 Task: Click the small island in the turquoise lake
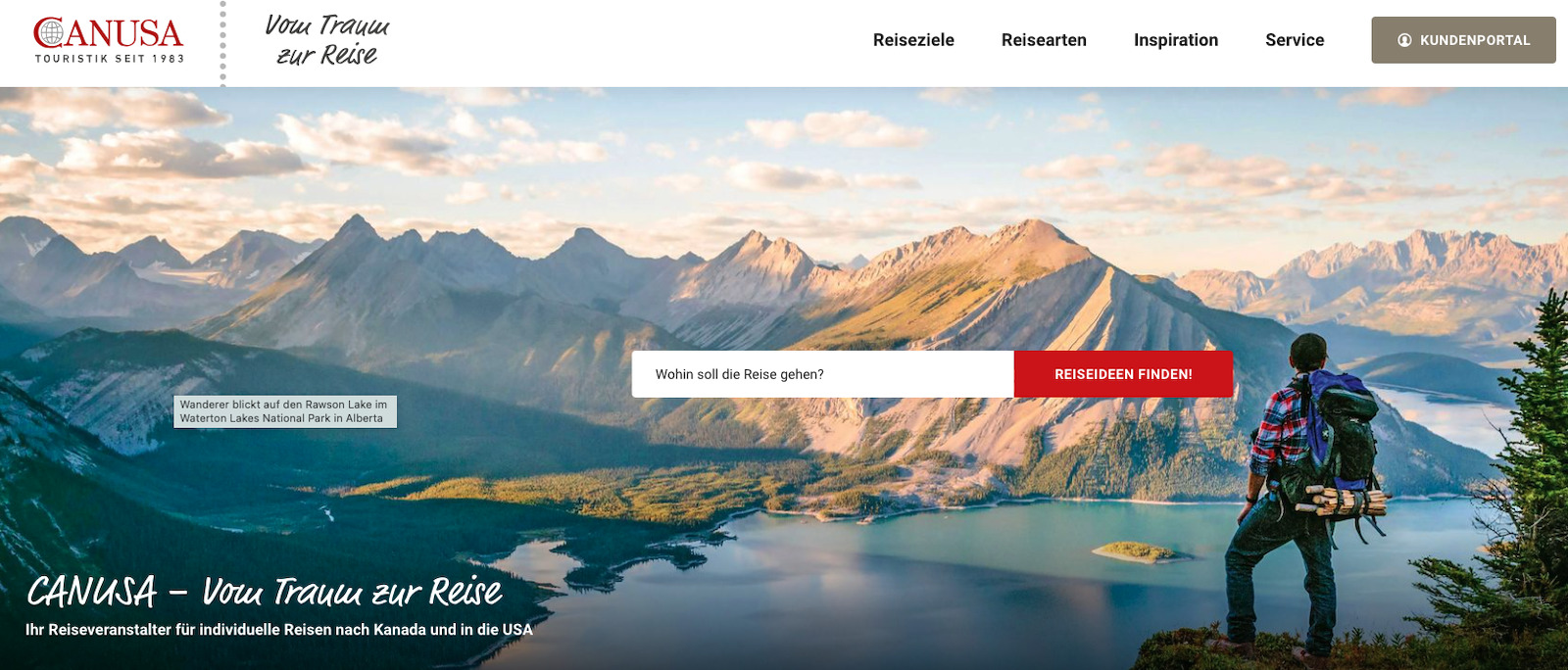pyautogui.click(x=1134, y=551)
